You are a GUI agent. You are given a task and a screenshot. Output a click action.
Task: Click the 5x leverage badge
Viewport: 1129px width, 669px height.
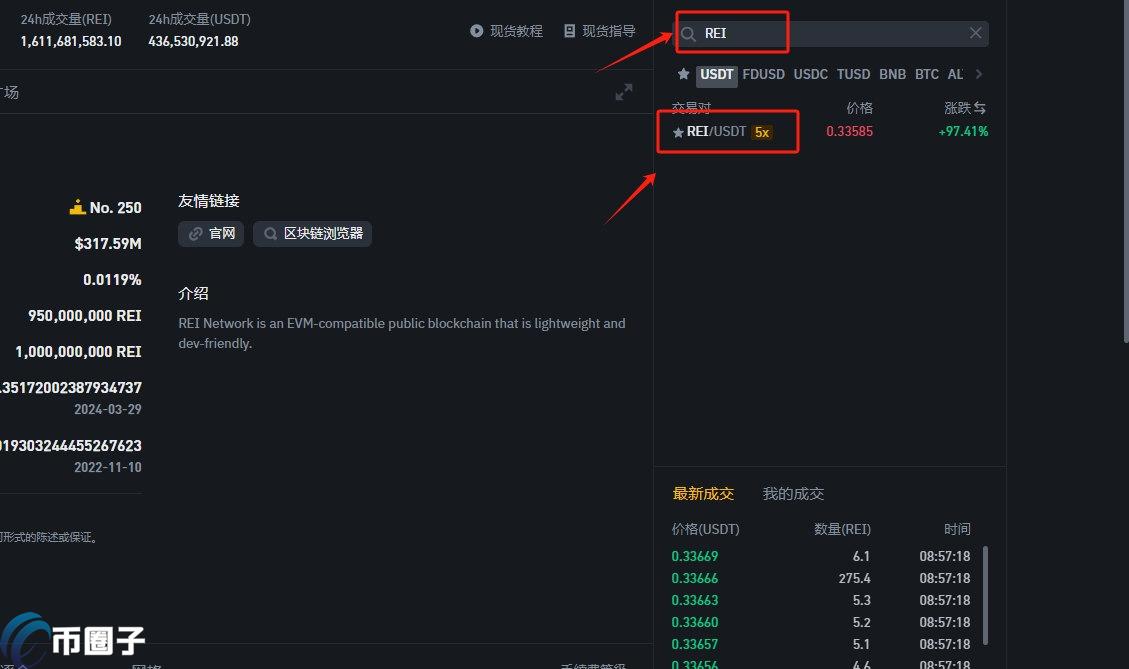point(762,133)
